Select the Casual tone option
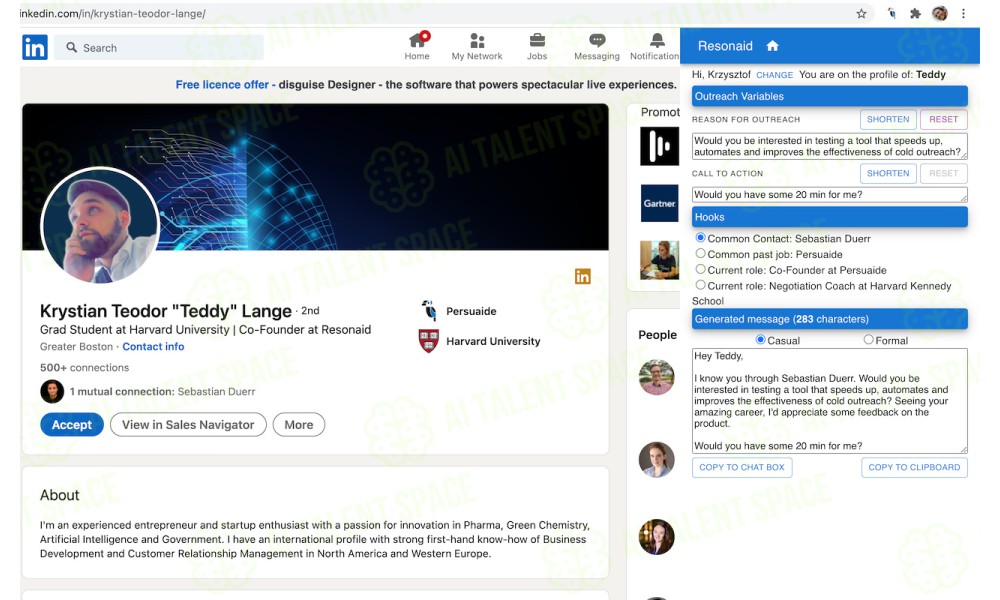Image resolution: width=1000 pixels, height=600 pixels. pyautogui.click(x=760, y=340)
